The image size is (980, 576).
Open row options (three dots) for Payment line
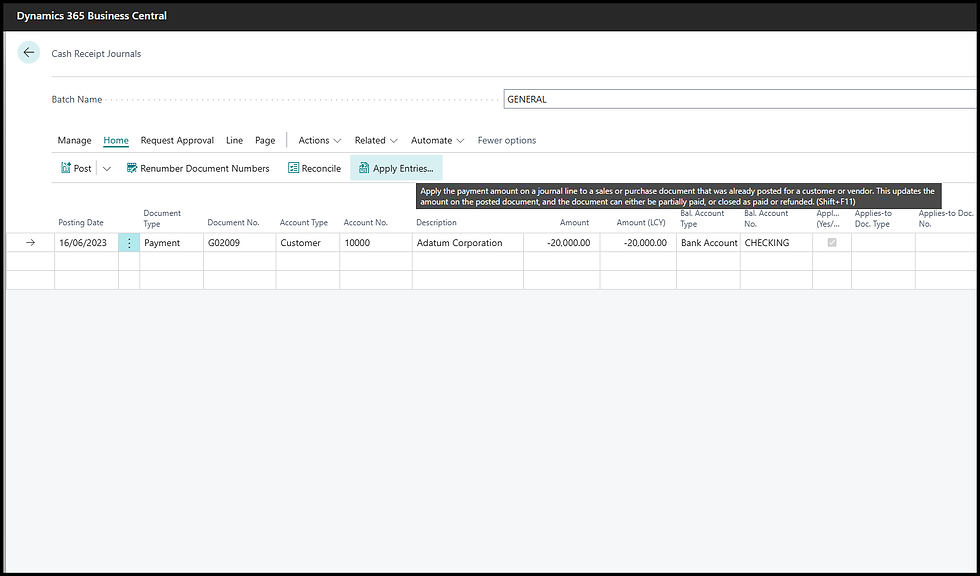click(x=129, y=243)
